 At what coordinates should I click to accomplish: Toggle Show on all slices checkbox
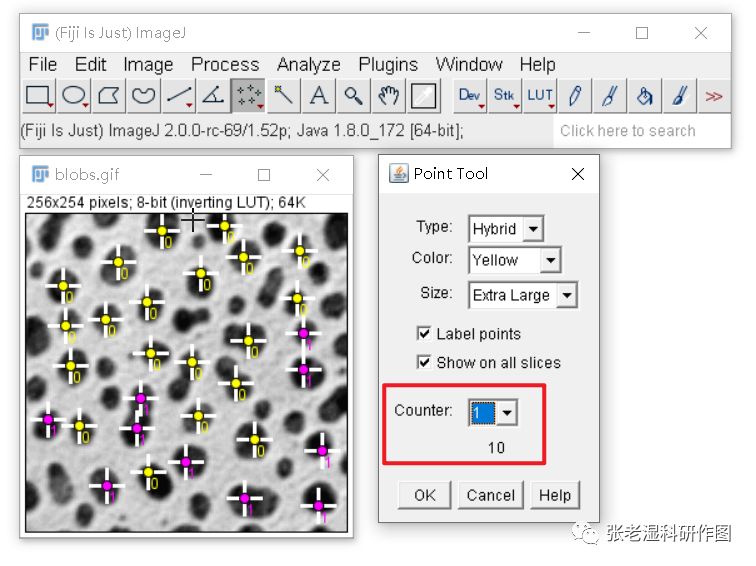pos(423,362)
